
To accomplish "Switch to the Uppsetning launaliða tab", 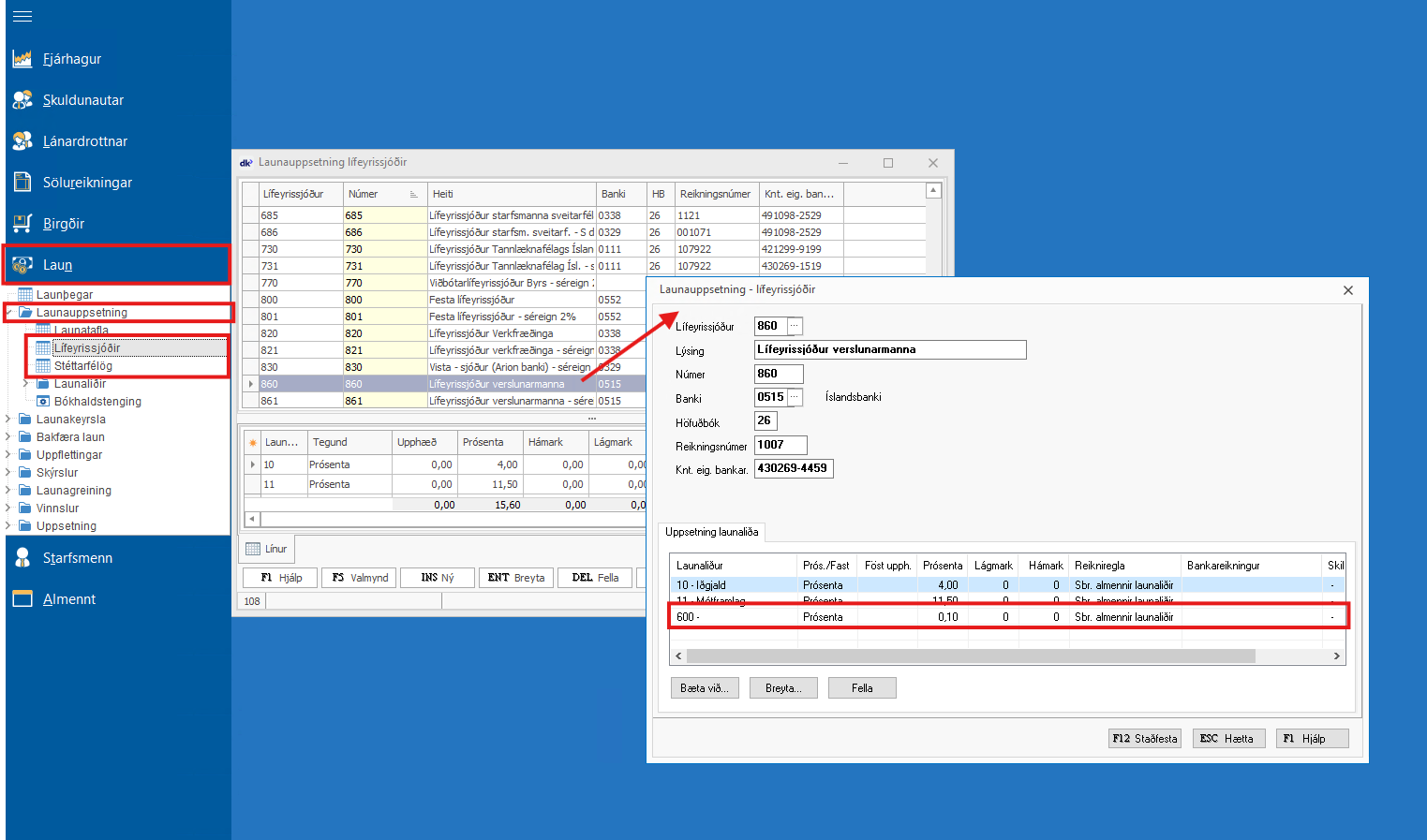I will [711, 532].
